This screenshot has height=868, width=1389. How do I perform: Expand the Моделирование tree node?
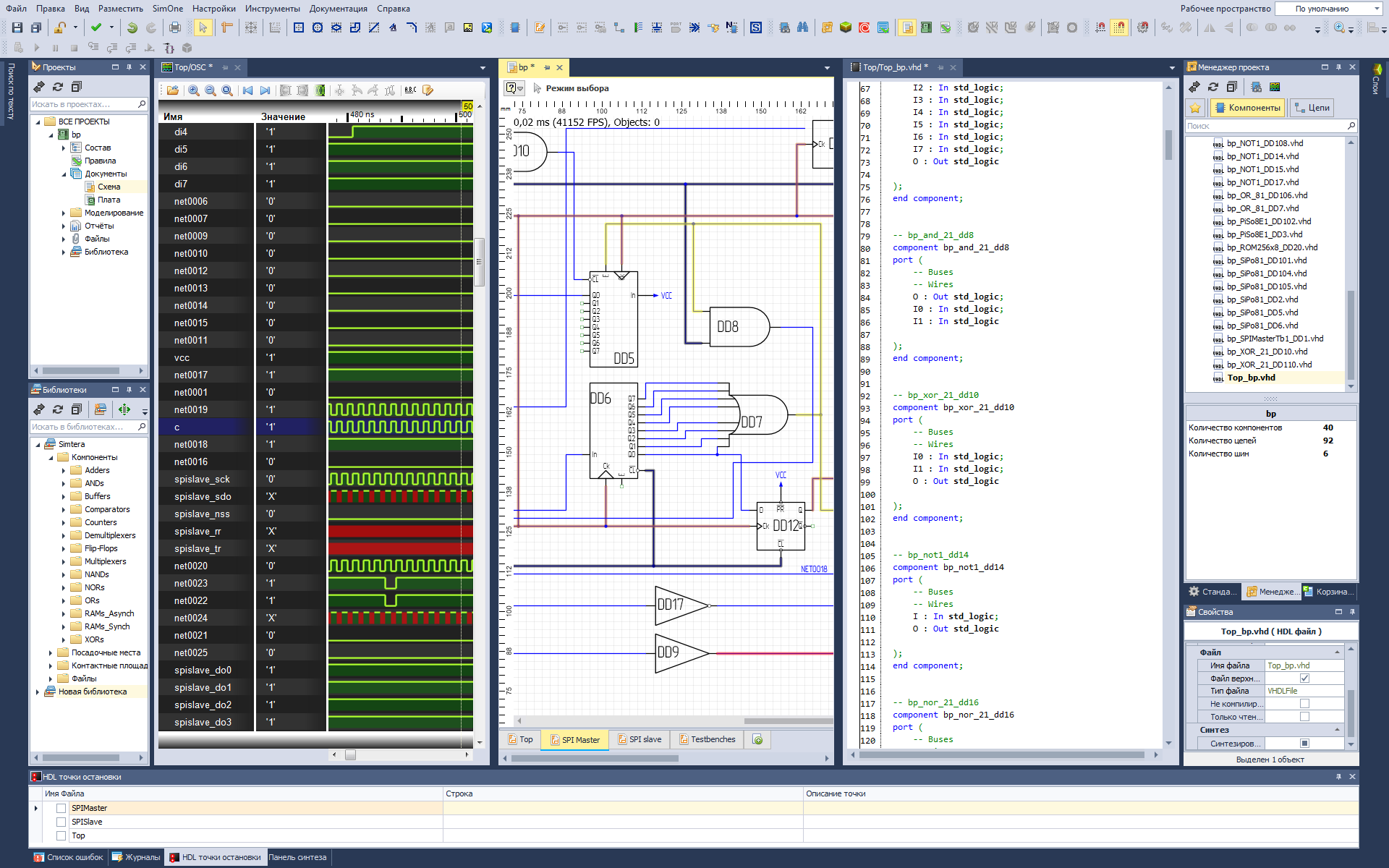click(x=64, y=213)
